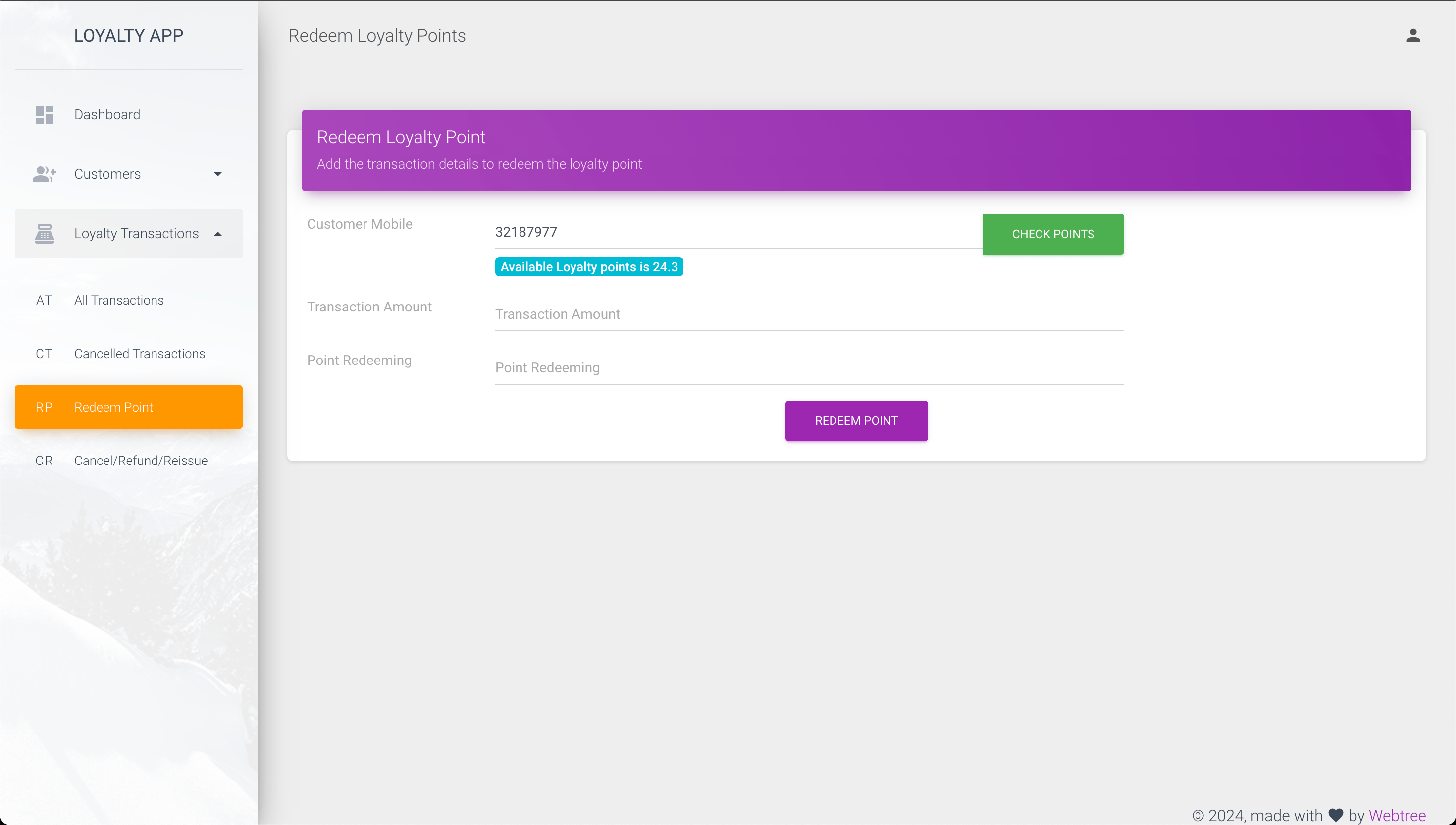The width and height of the screenshot is (1456, 825).
Task: Select the All Transactions menu item
Action: point(119,300)
